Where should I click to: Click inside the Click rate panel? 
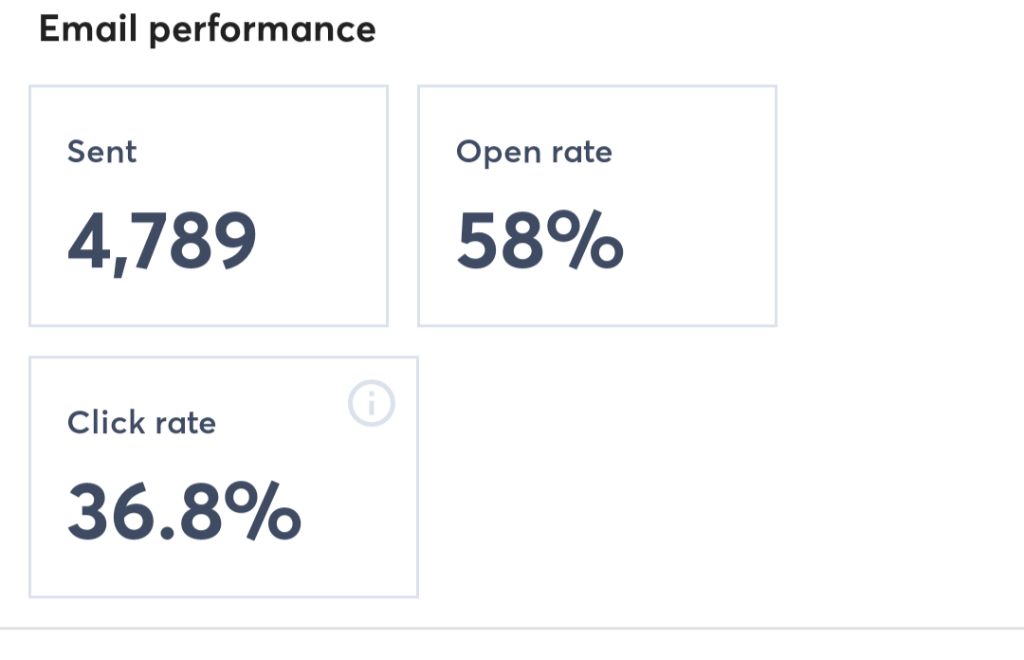click(224, 475)
